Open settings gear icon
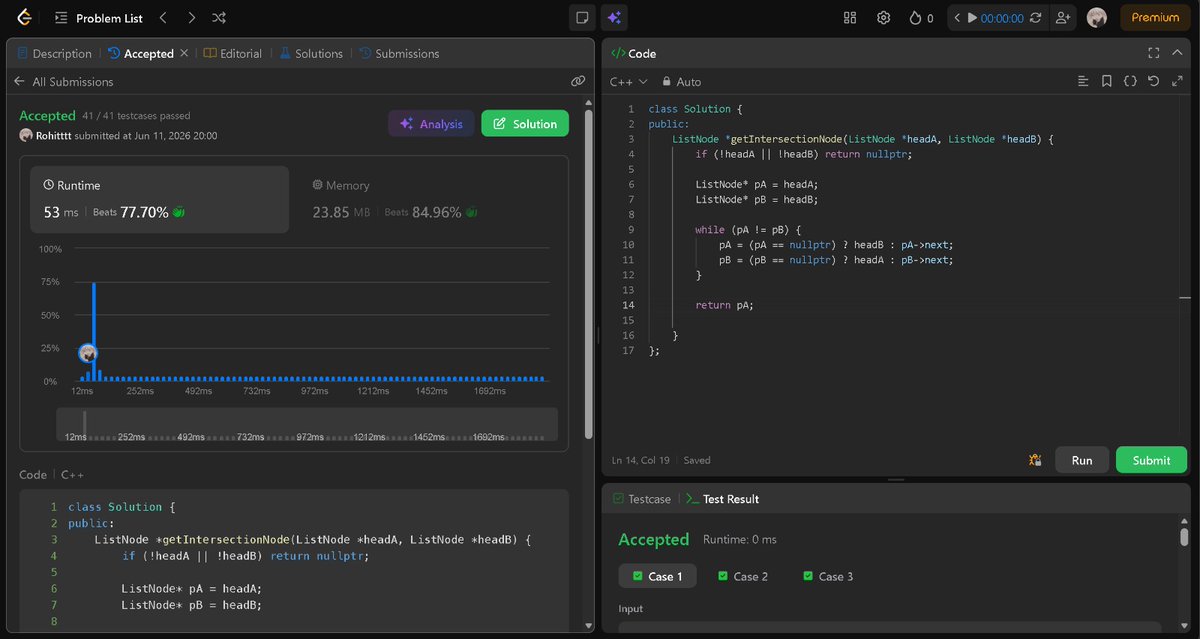This screenshot has width=1200, height=639. (x=883, y=18)
